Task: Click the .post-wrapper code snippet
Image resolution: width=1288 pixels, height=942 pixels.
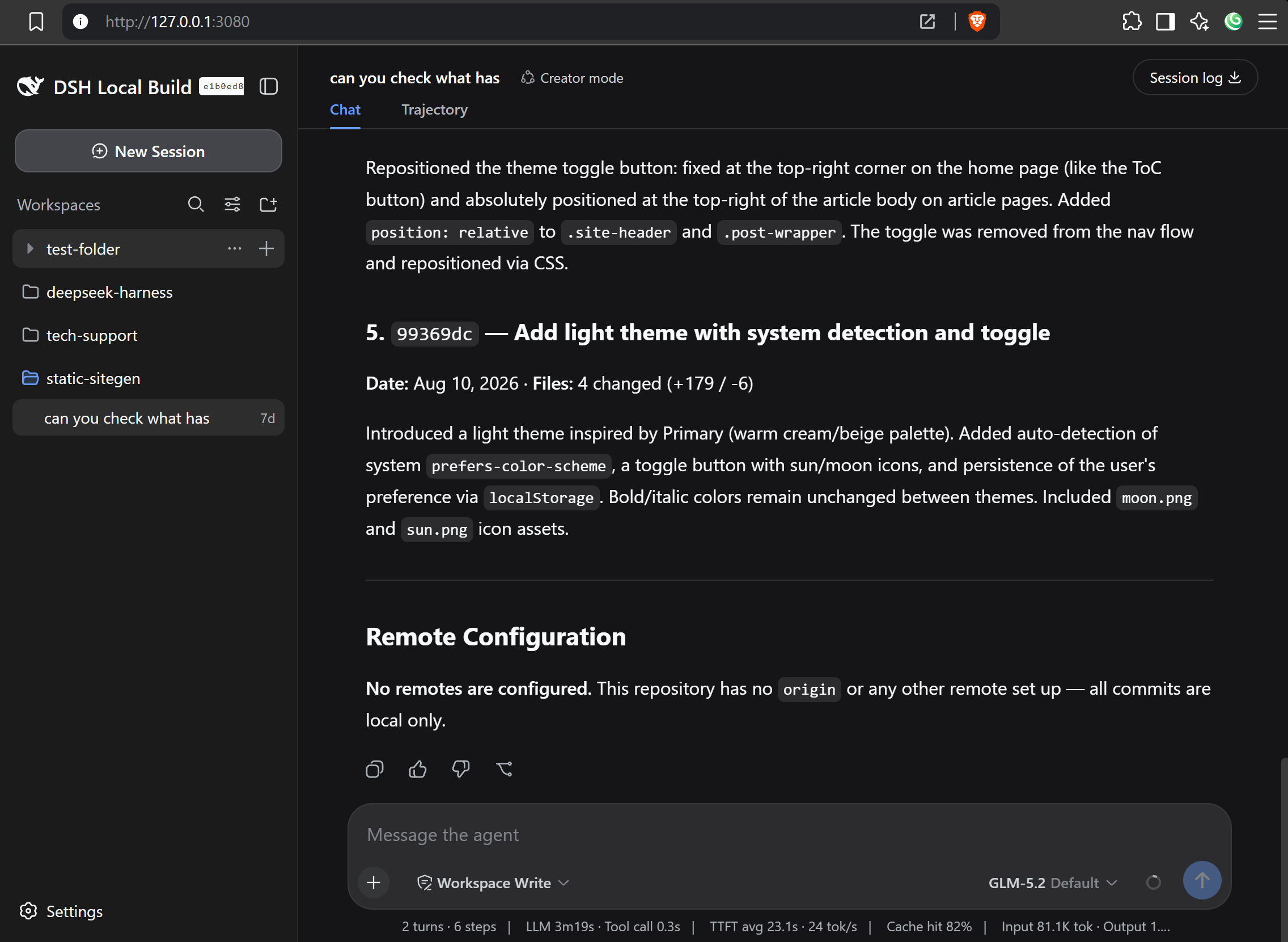Action: (779, 232)
